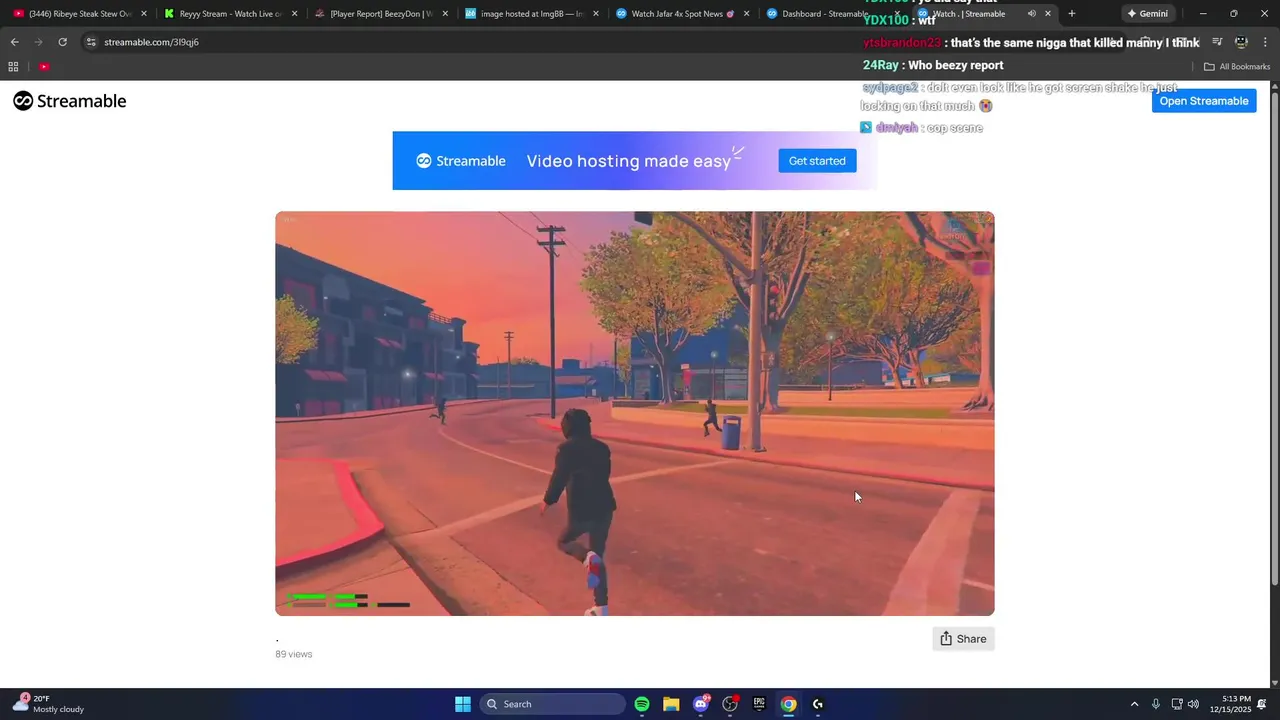
Task: Click the microphone icon in system tray
Action: coord(1156,704)
